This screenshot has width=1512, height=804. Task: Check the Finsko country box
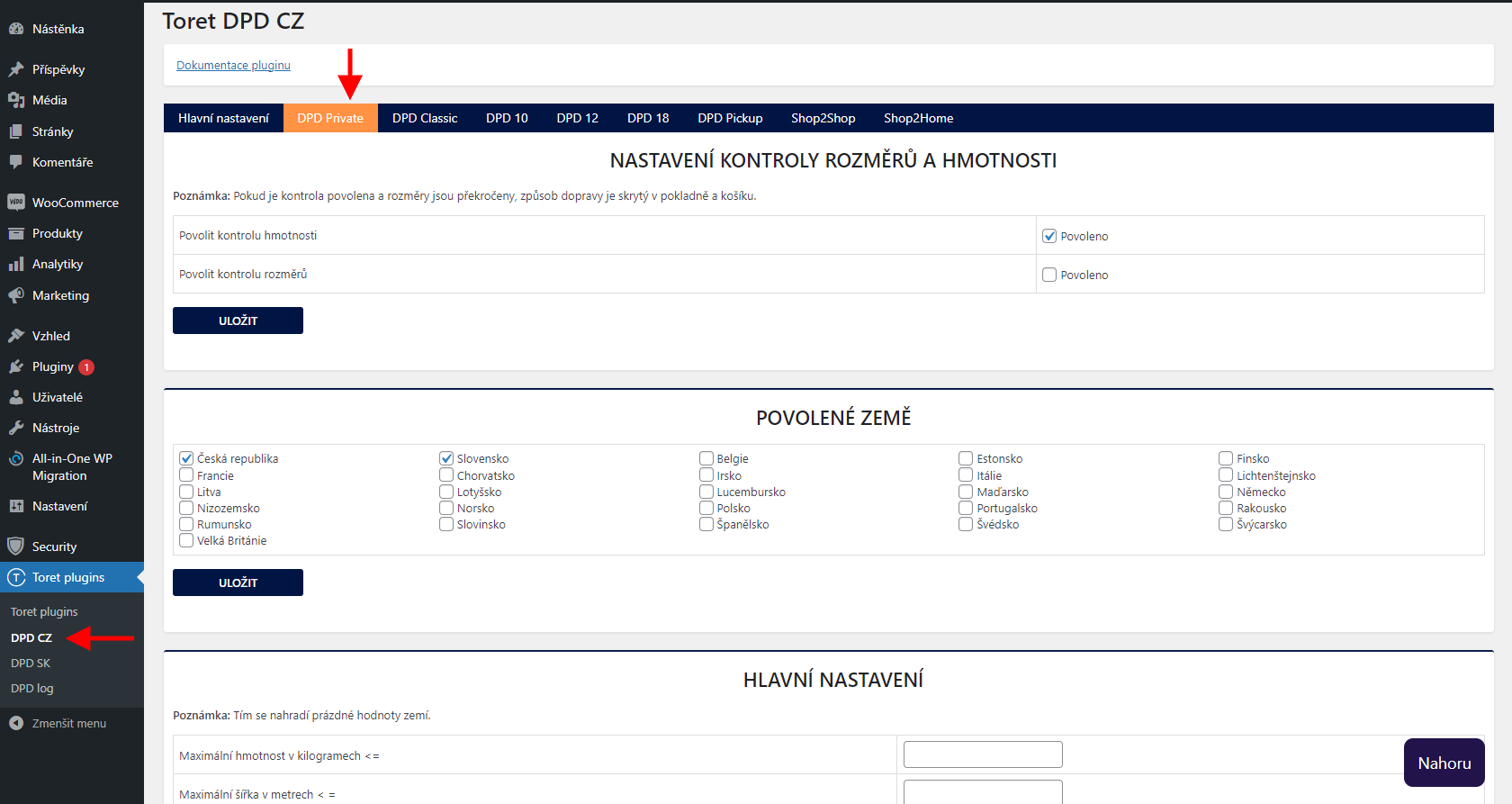1226,458
